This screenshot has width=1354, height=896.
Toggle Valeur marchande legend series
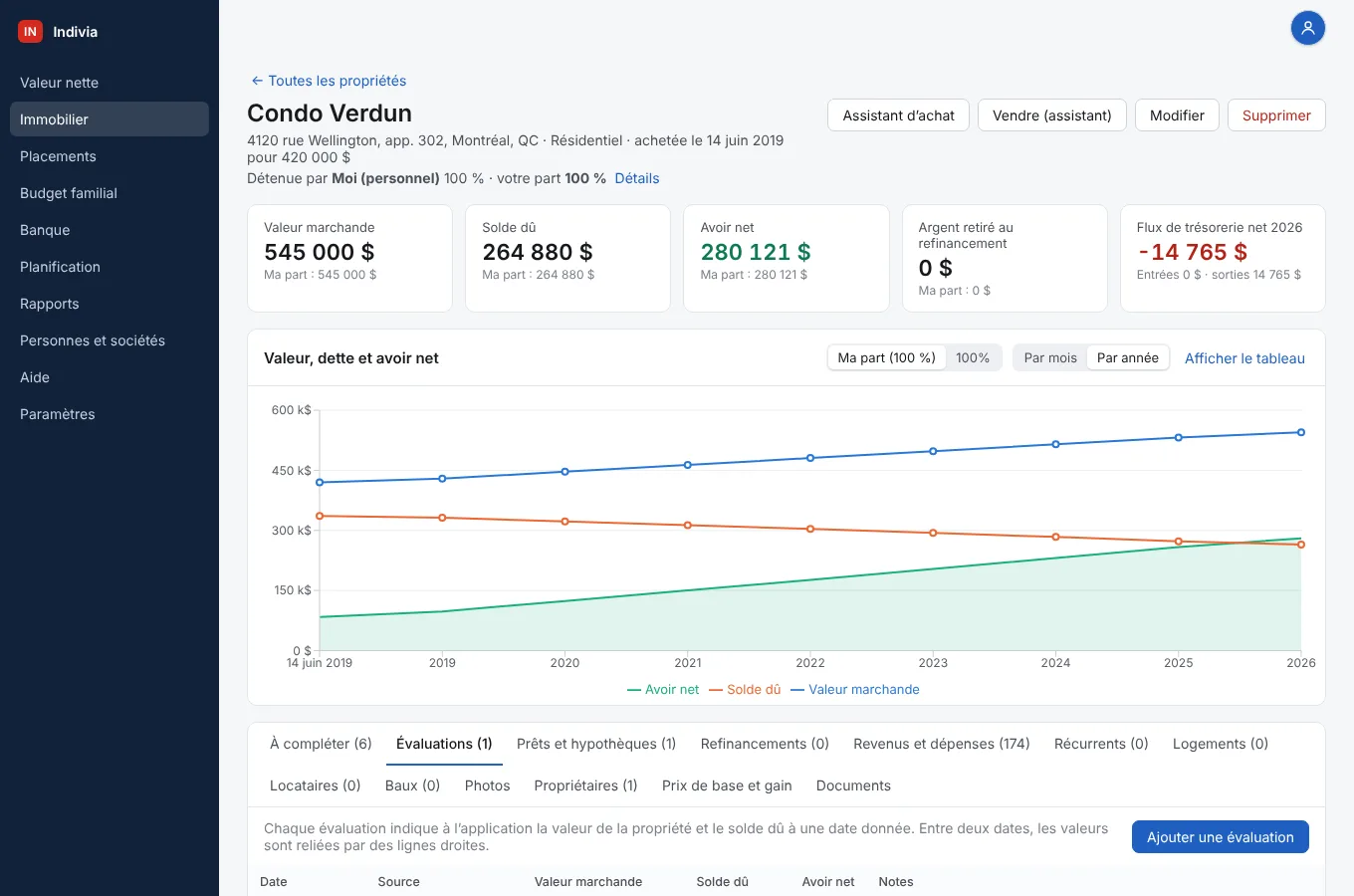point(855,689)
